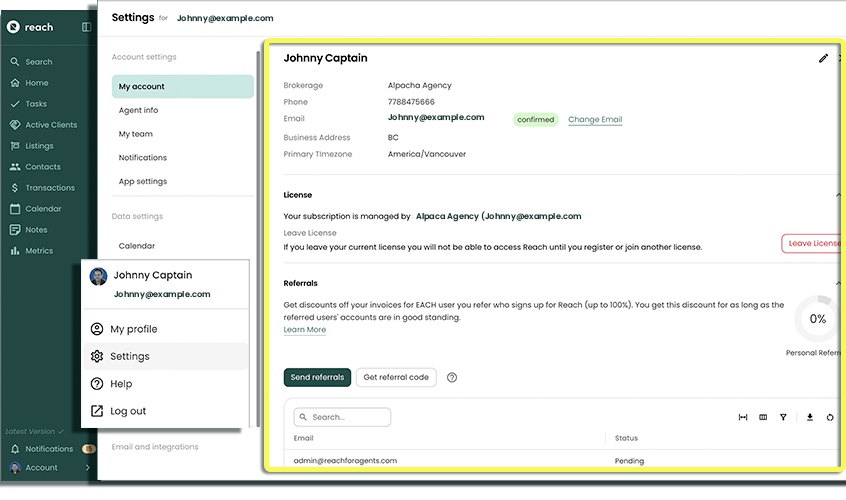Screen dimensions: 846x500
Task: Click the red Leave License button
Action: click(x=812, y=243)
